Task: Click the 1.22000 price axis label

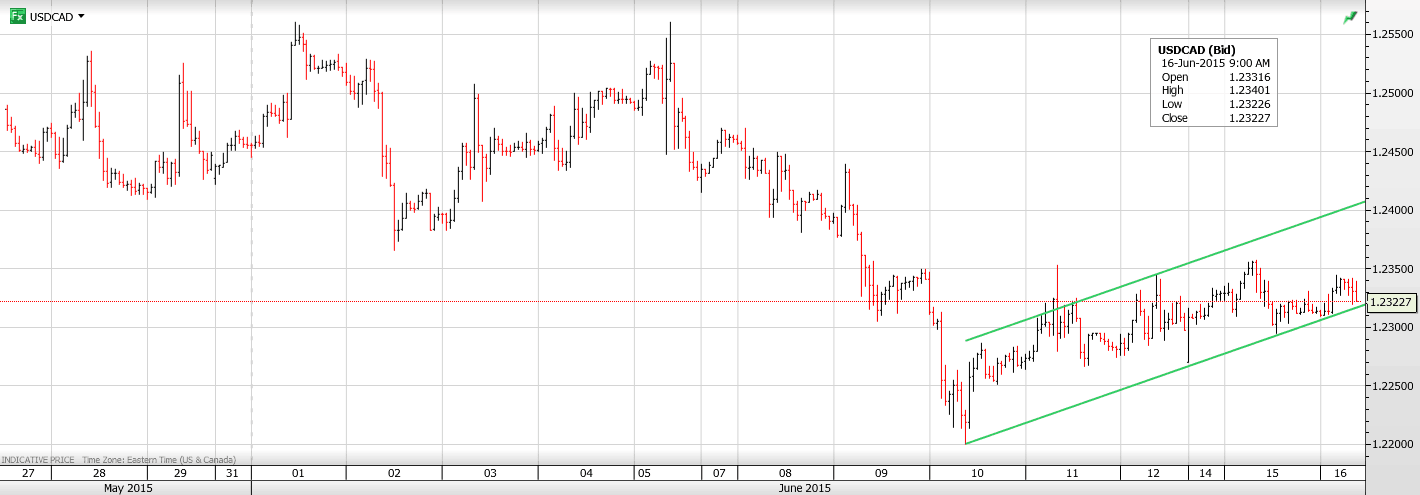Action: pos(1391,445)
